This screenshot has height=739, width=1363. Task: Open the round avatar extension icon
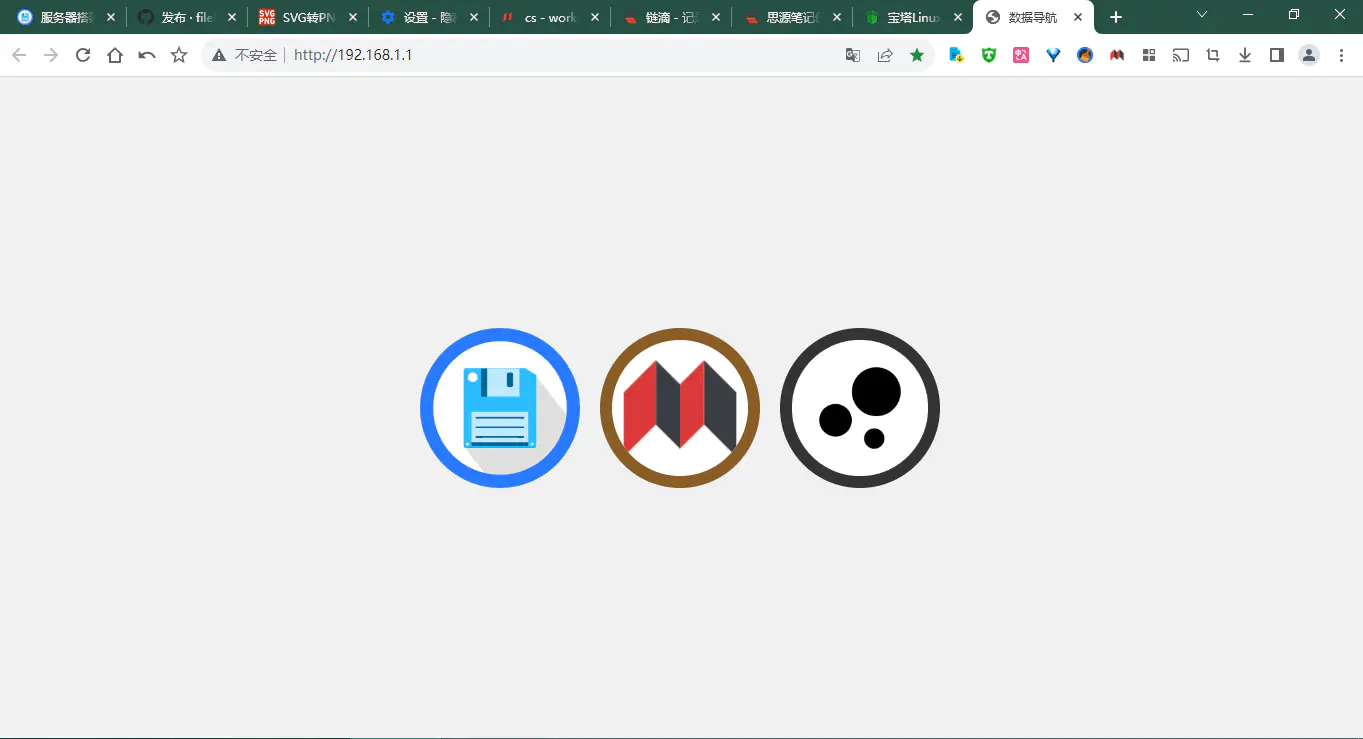1085,55
